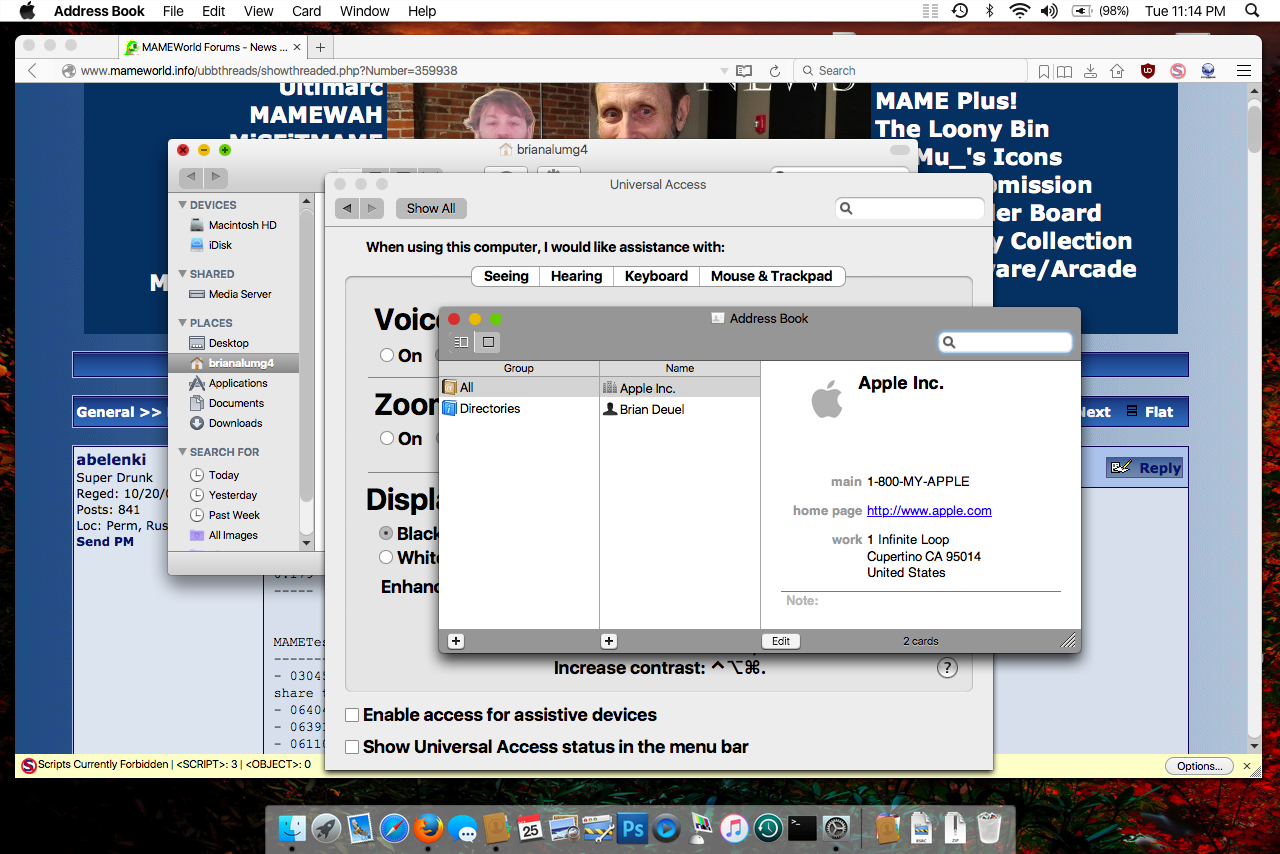Collapse DEVICES section in Finder sidebar

(x=182, y=205)
